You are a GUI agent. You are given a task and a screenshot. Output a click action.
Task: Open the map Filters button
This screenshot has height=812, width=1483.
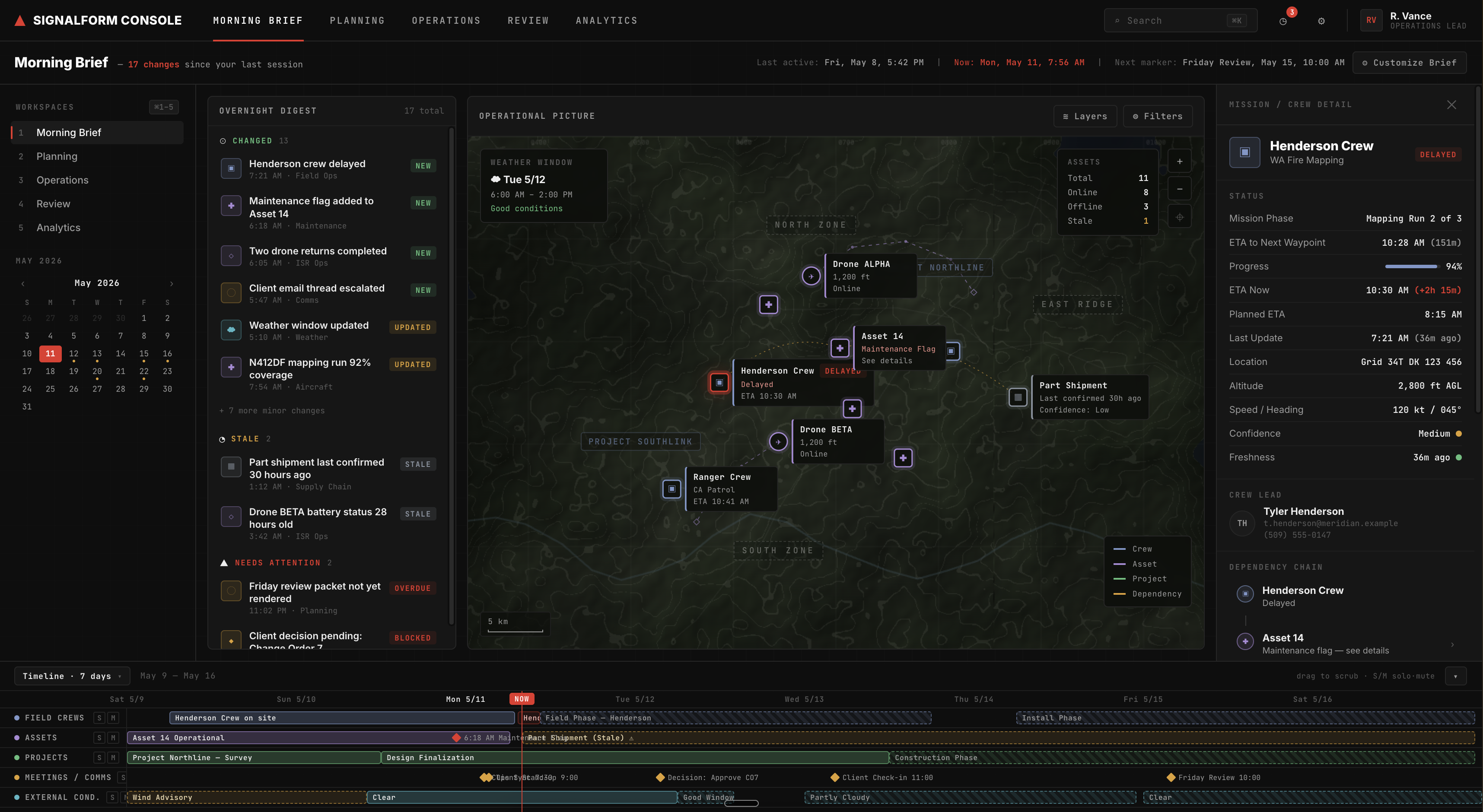[x=1157, y=116]
